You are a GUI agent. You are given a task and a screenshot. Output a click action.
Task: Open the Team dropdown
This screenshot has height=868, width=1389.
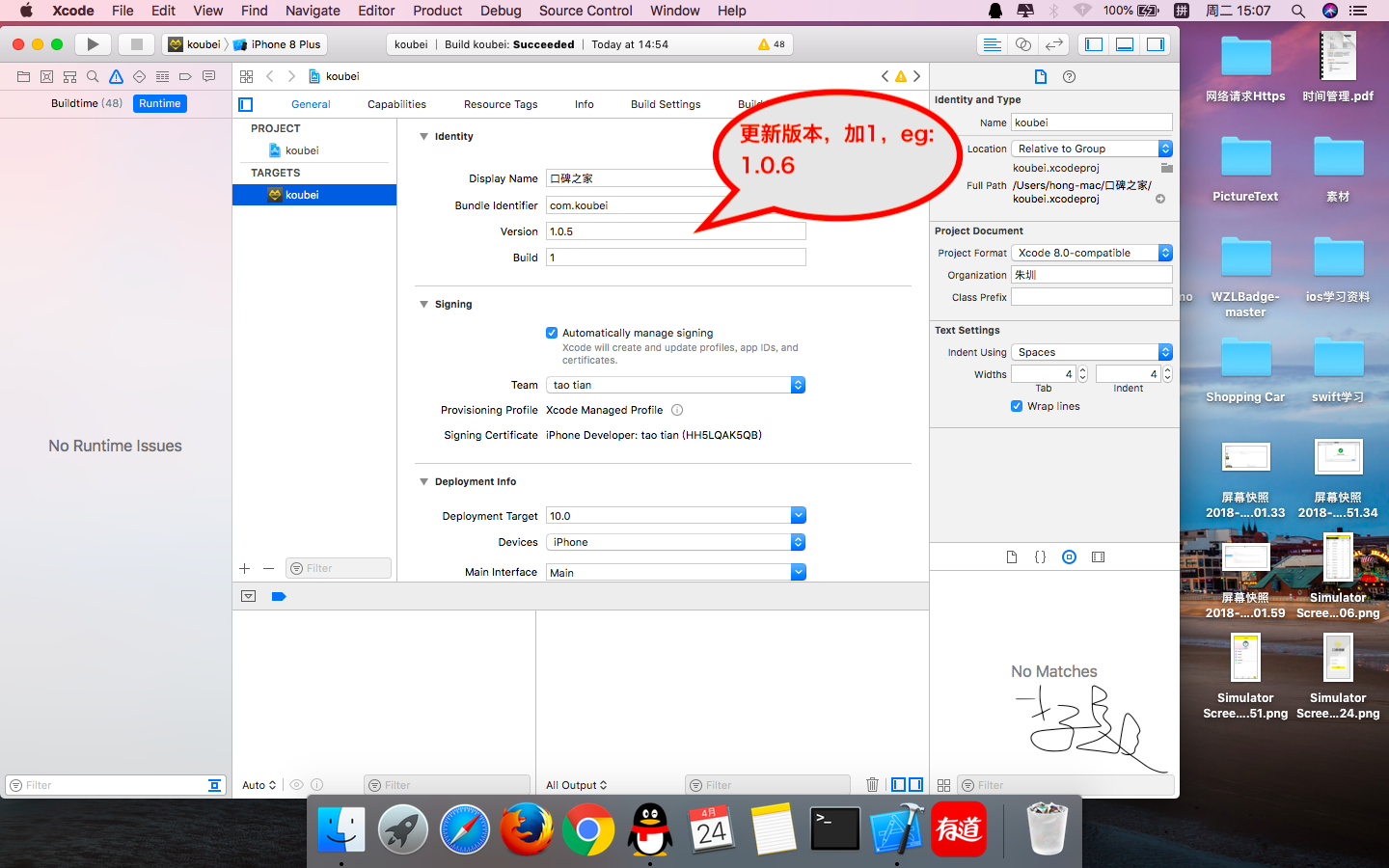pyautogui.click(x=675, y=385)
